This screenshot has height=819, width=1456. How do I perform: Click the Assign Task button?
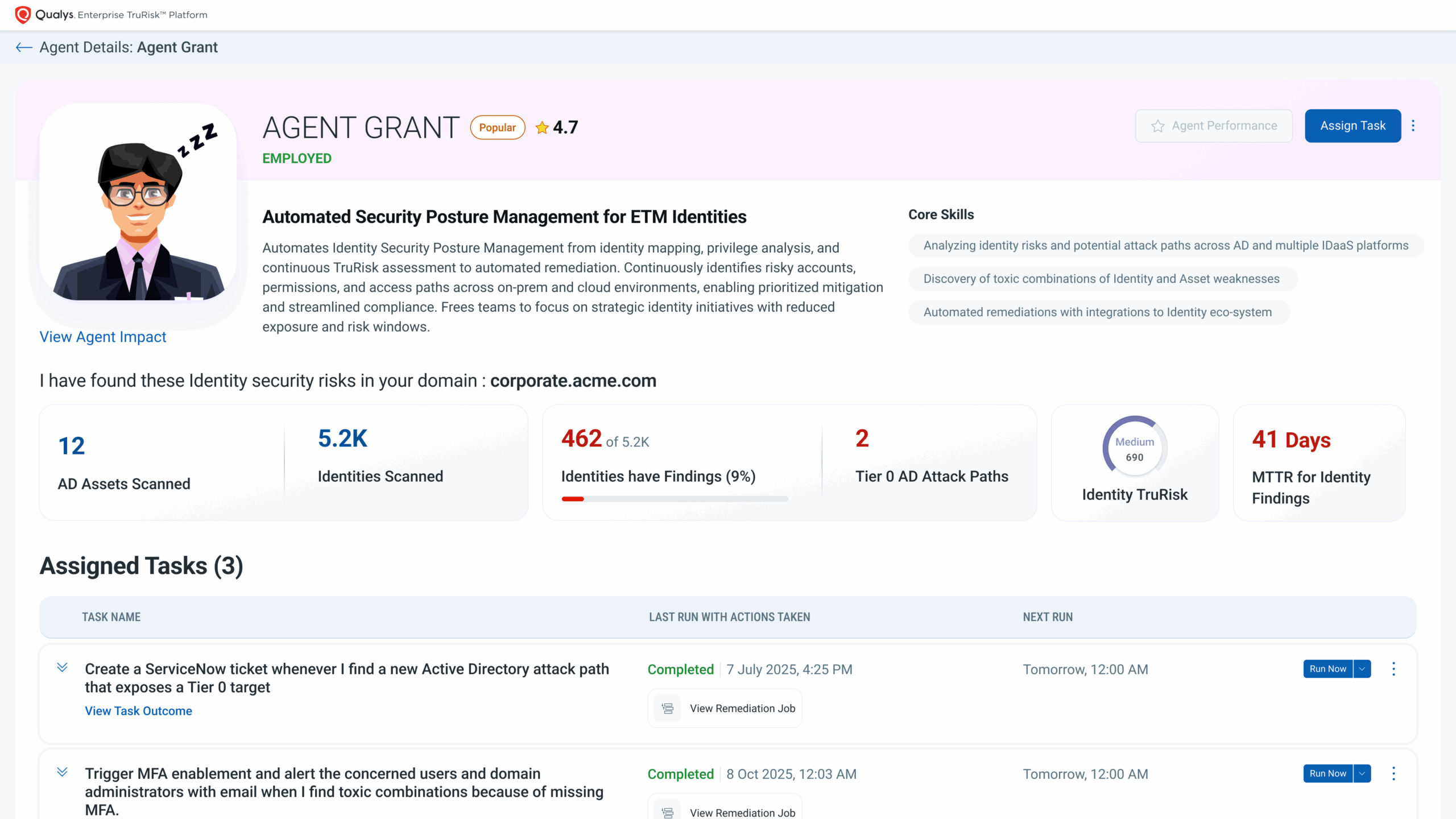coord(1352,126)
